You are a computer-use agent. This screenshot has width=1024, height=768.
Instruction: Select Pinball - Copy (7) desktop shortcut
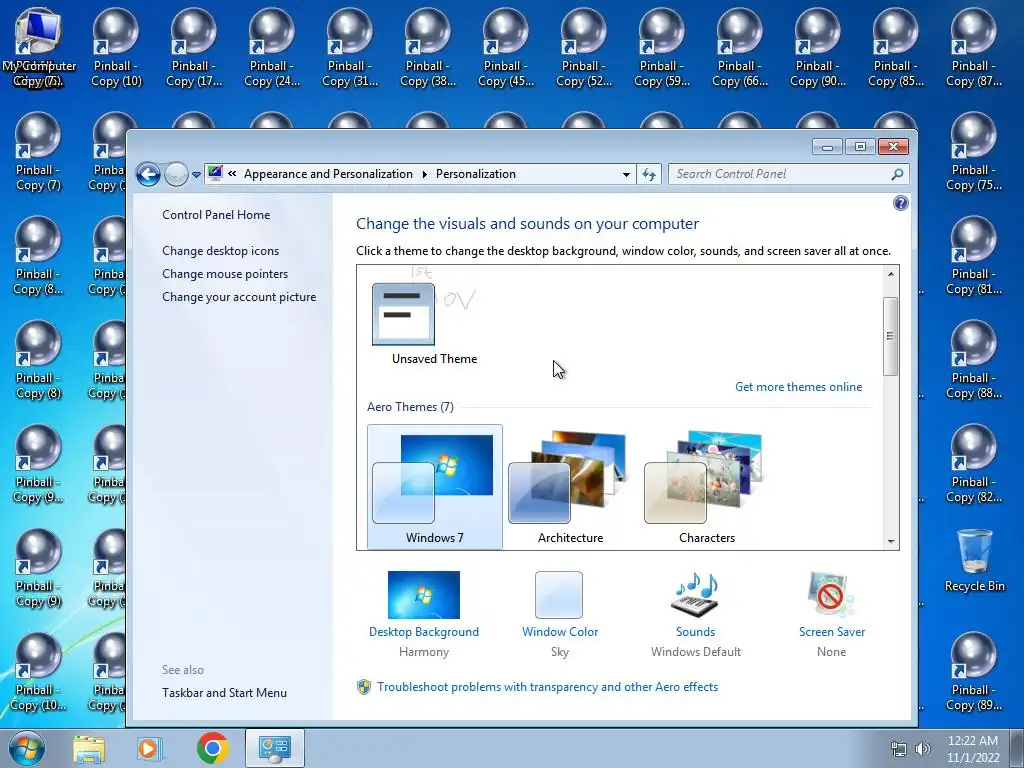click(x=38, y=152)
